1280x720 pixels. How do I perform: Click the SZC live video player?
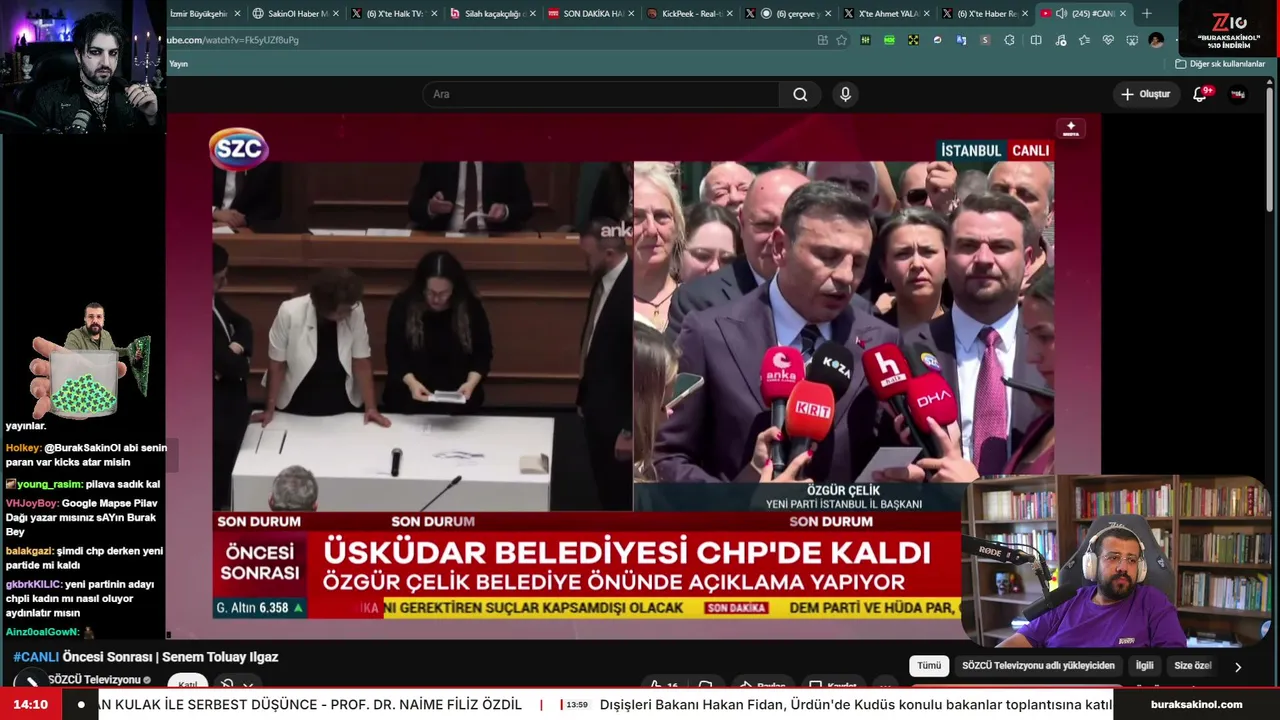(x=634, y=376)
